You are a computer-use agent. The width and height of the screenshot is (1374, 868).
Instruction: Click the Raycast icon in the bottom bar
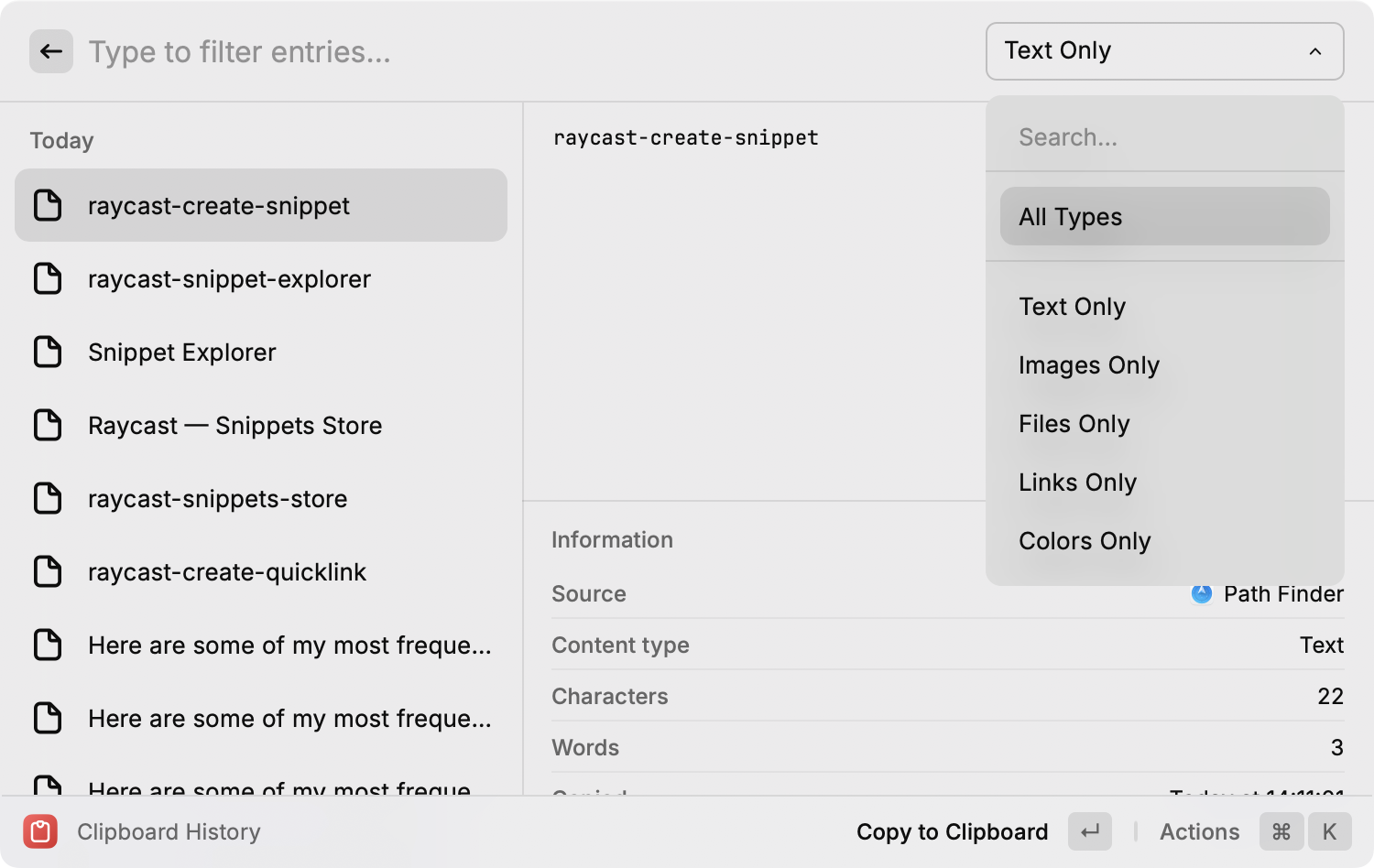click(x=39, y=831)
